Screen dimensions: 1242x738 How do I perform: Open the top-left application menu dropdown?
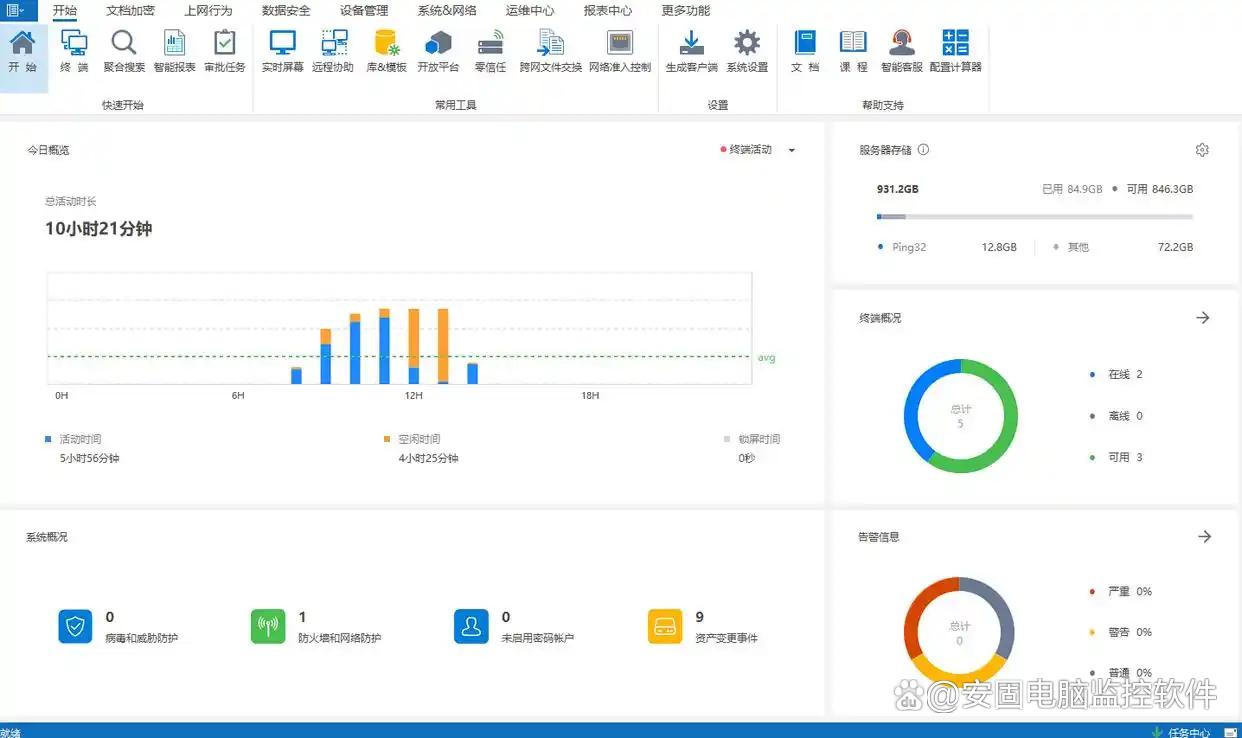coord(16,11)
